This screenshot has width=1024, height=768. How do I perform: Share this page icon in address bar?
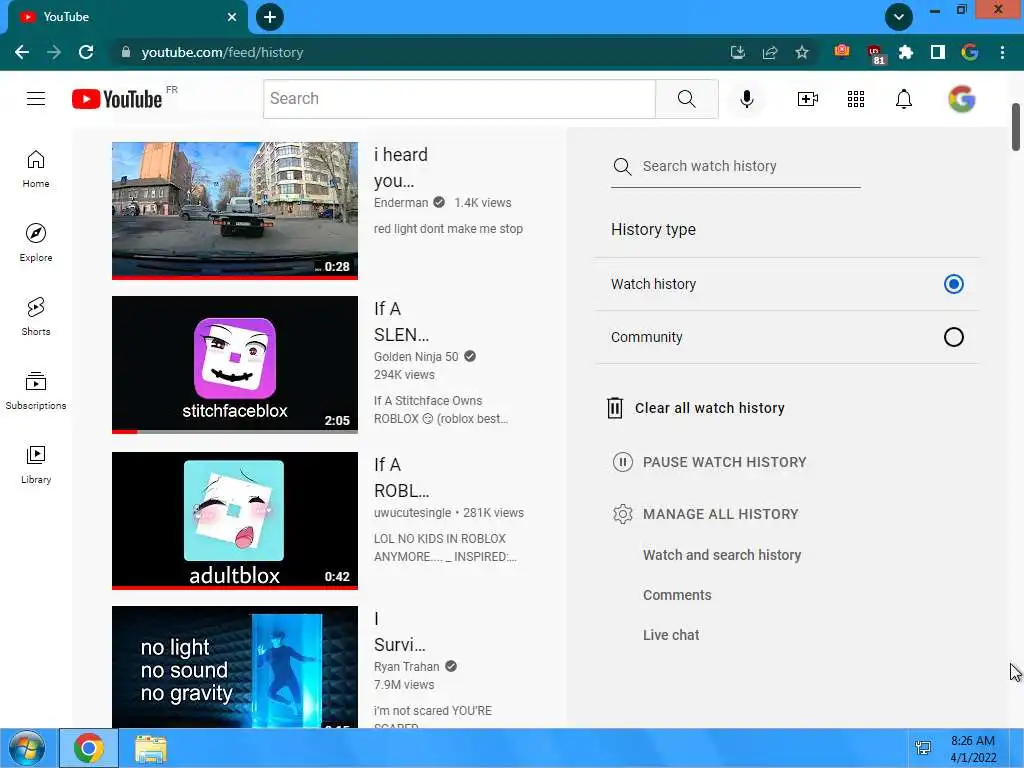770,52
